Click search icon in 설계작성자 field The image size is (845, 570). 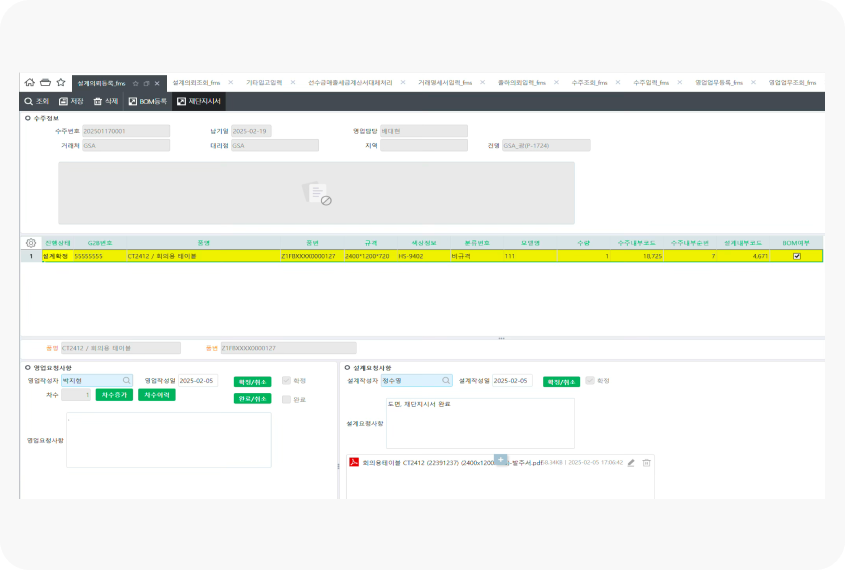pos(446,381)
